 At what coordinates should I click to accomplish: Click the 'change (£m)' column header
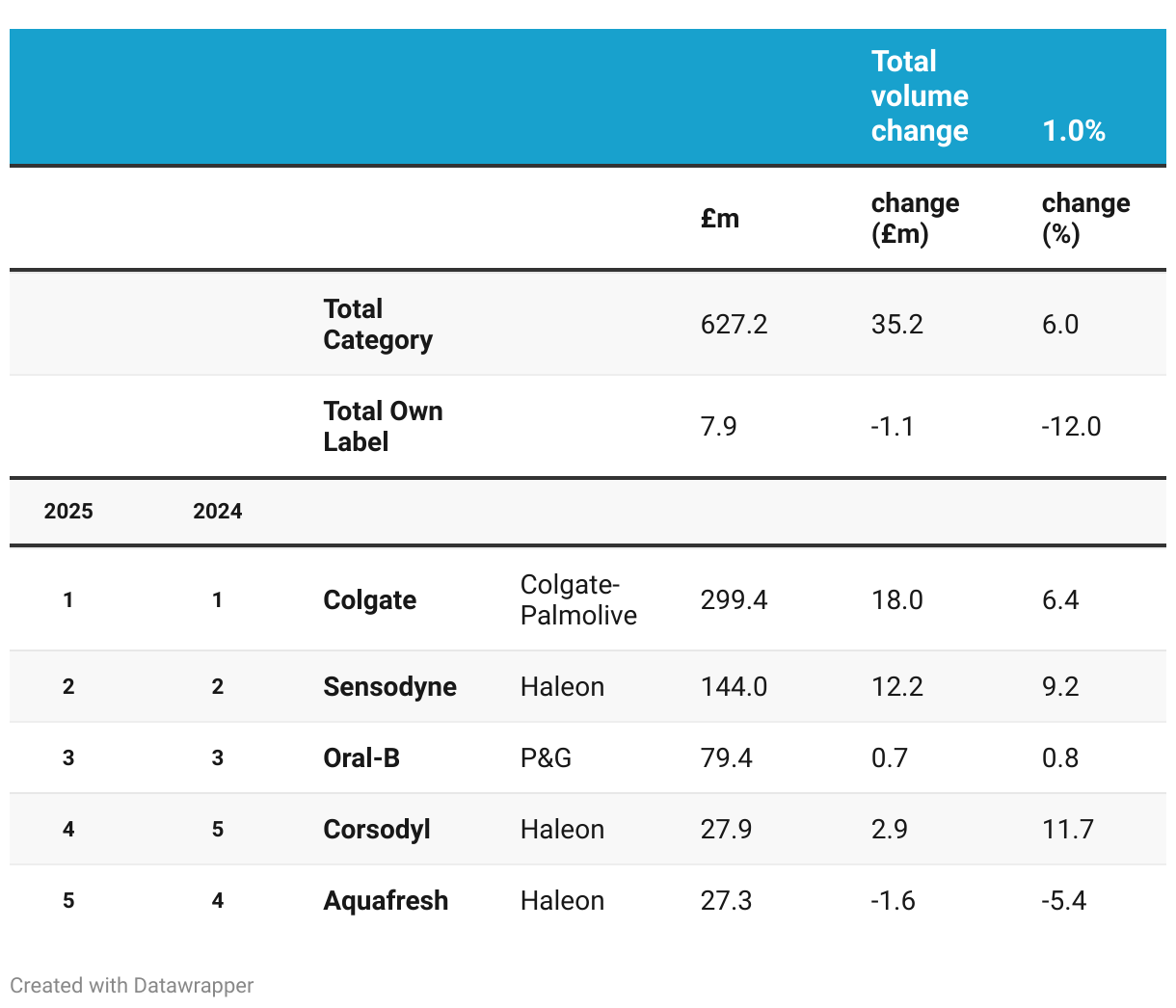(915, 218)
